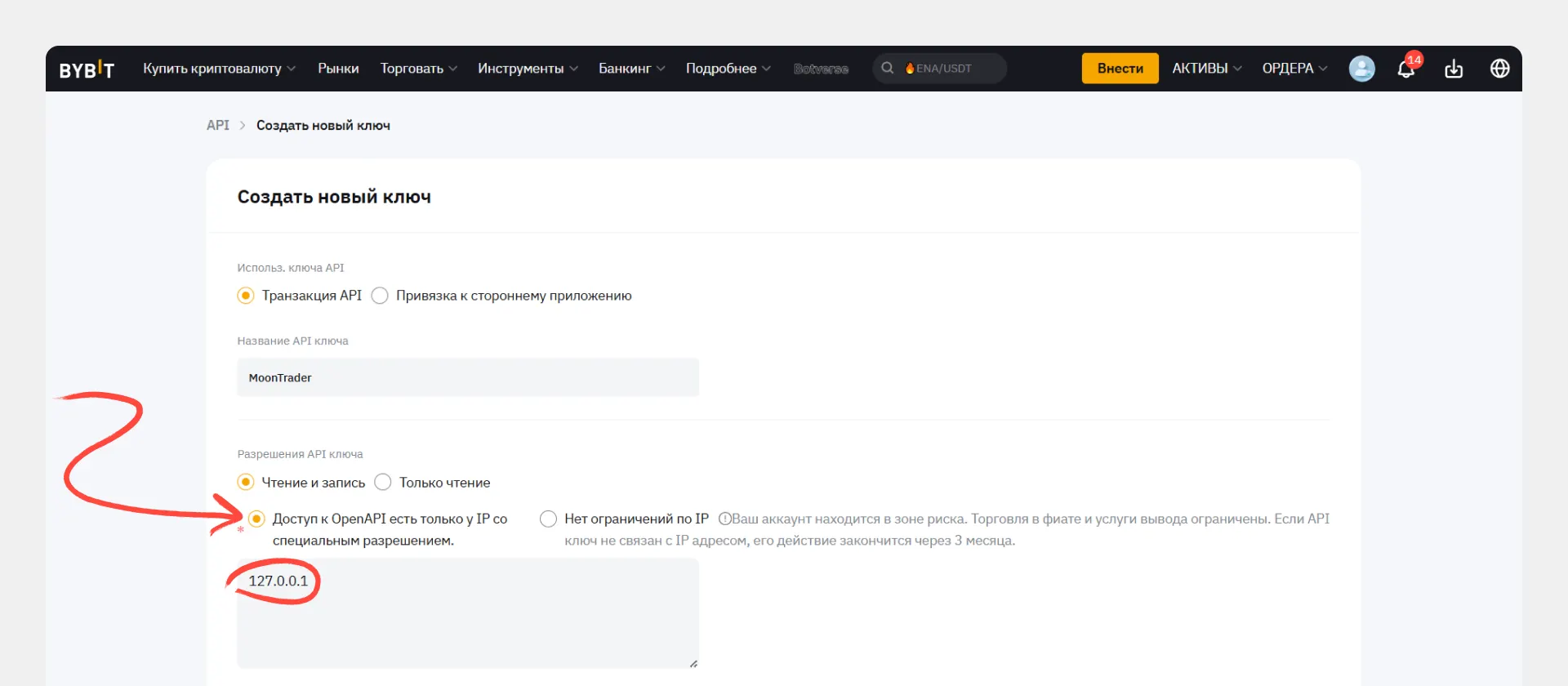Click the download app icon

(x=1454, y=69)
